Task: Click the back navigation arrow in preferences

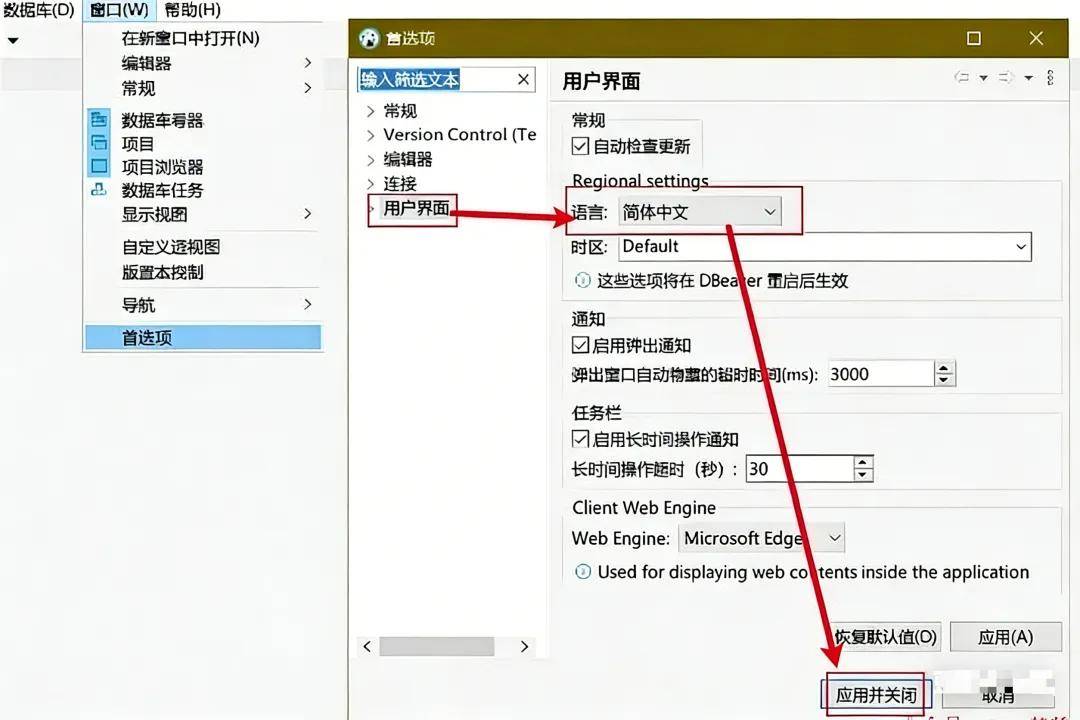Action: pos(962,78)
